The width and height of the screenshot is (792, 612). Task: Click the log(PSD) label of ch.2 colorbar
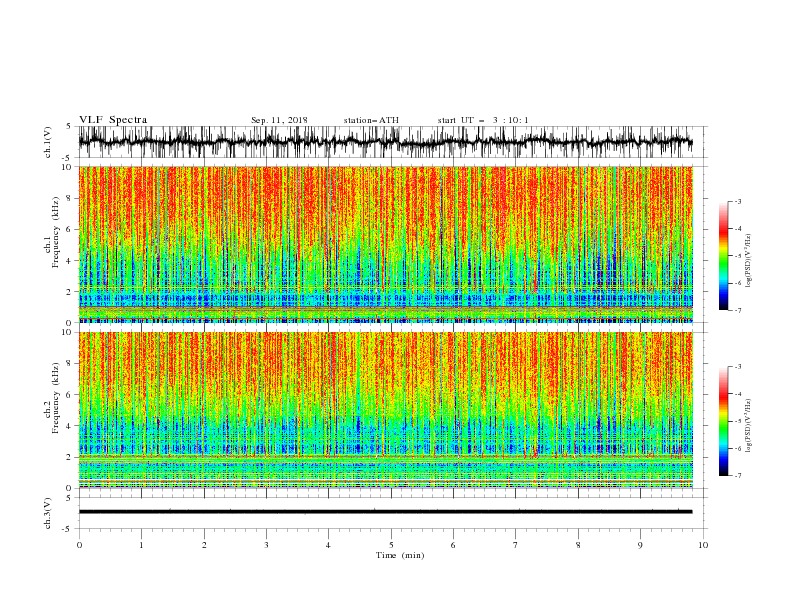[x=748, y=426]
